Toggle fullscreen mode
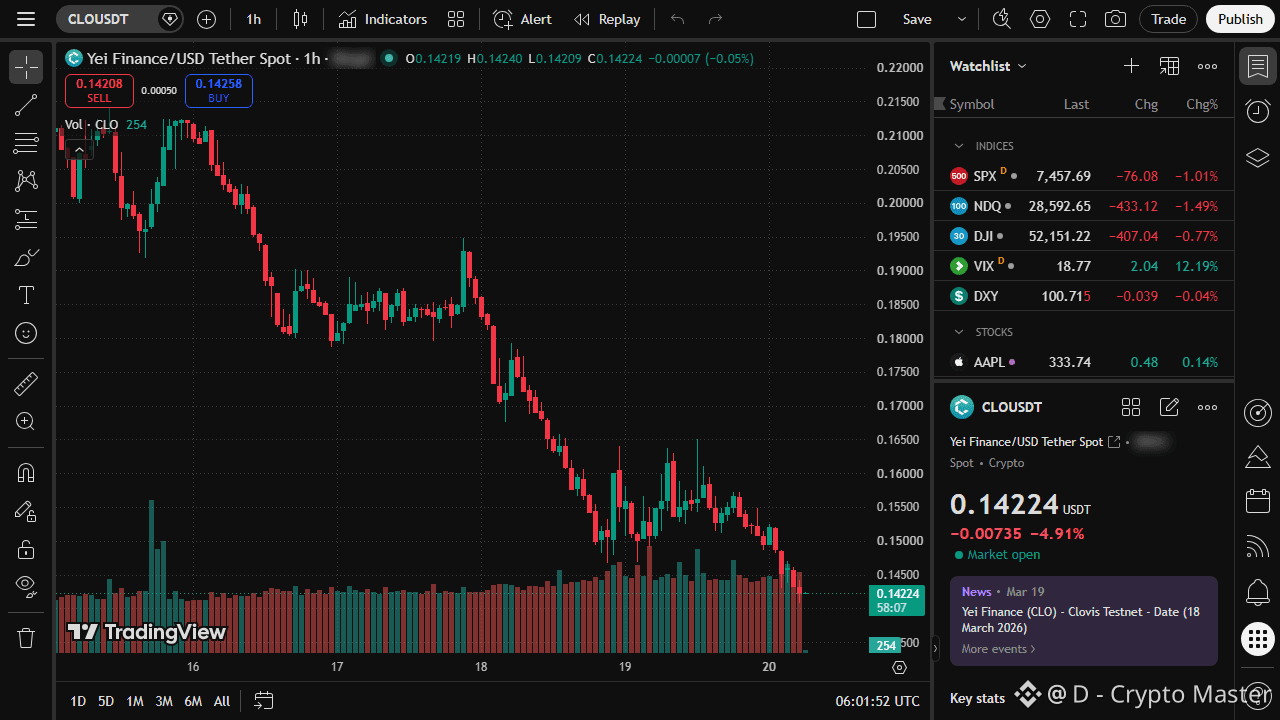Viewport: 1280px width, 720px height. 1078,19
